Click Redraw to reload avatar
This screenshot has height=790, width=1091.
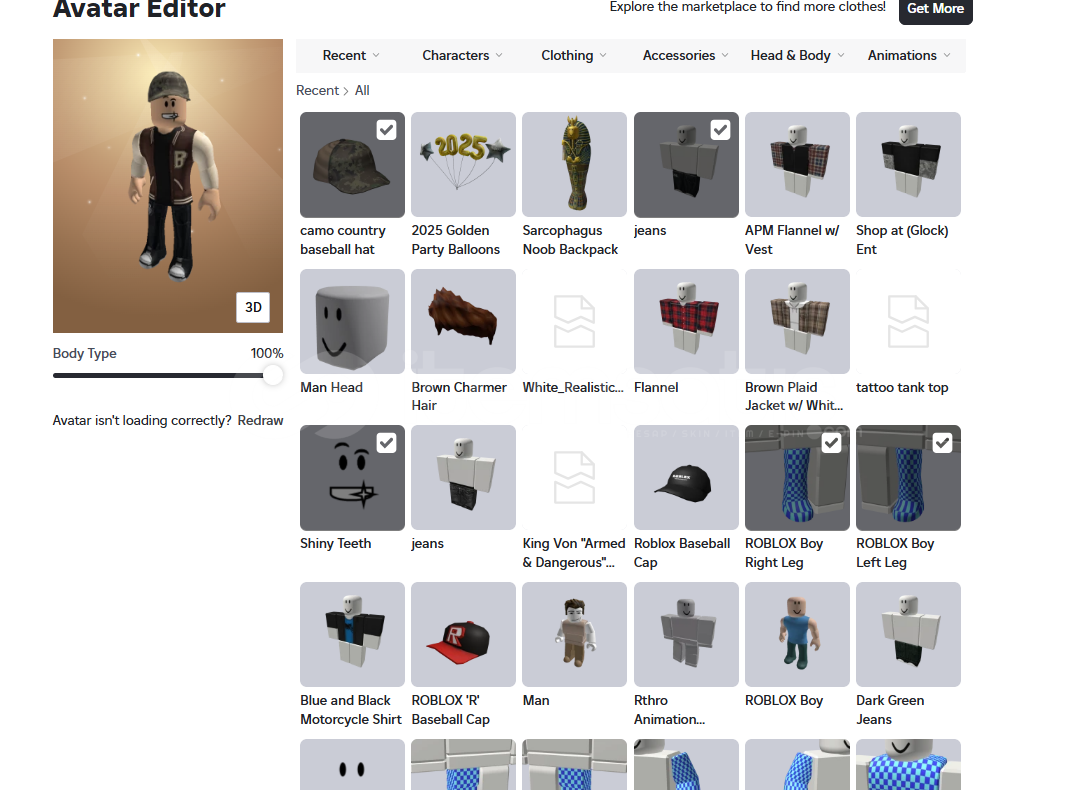260,420
